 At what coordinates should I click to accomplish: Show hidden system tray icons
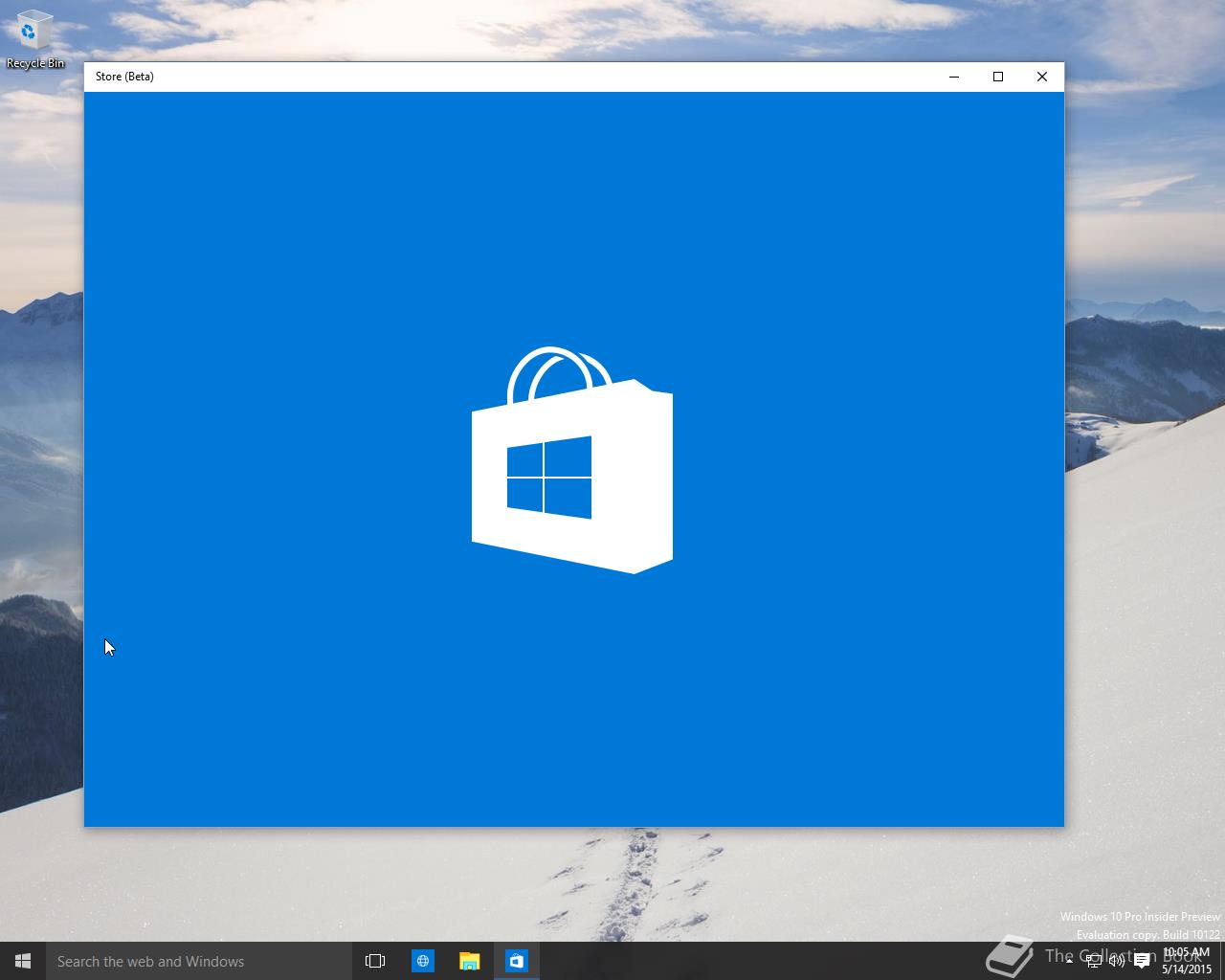point(1069,961)
